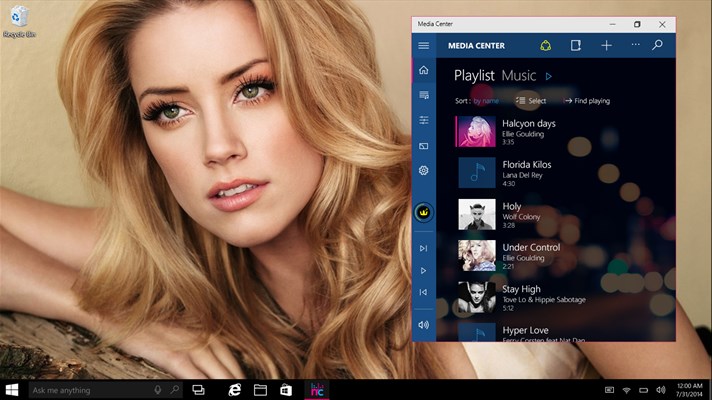
Task: Click artist text Lana Del Rey
Action: pos(522,175)
